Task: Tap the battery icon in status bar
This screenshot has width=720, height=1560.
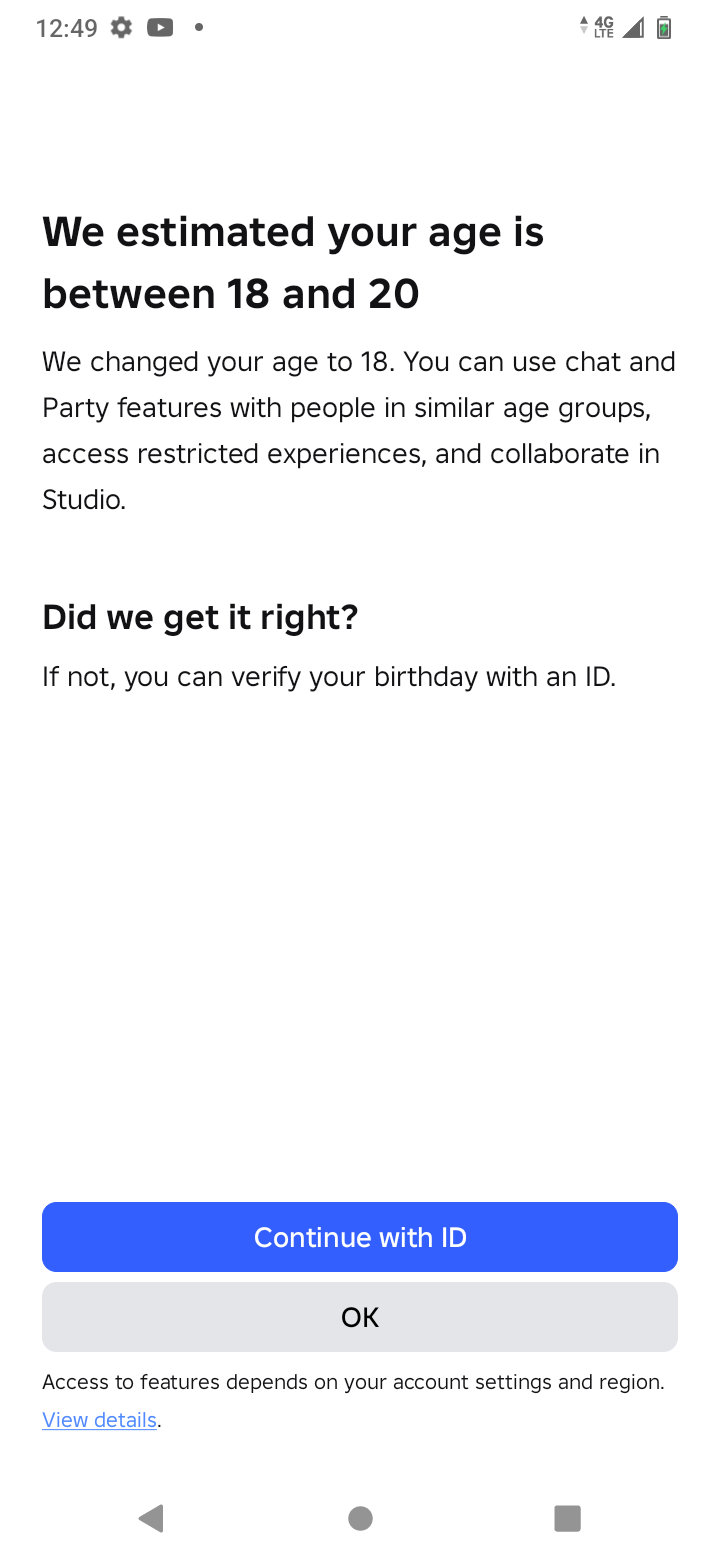Action: coord(664,28)
